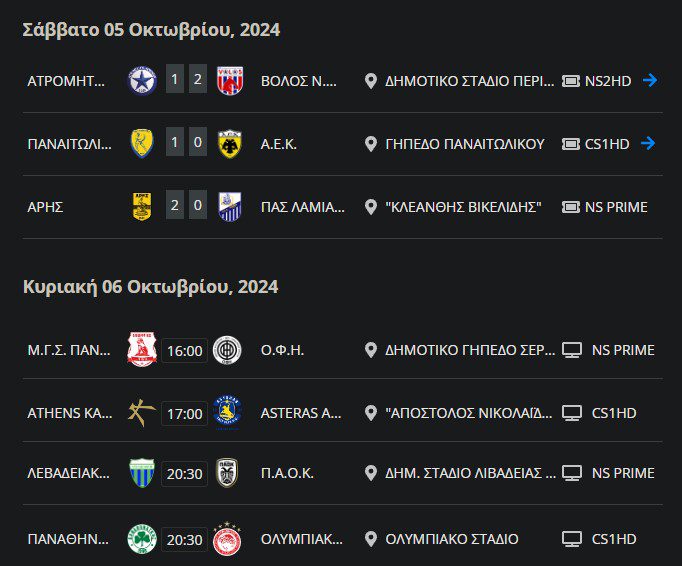Screen dimensions: 682x566
Task: Click the TV icon beside CS1HD for Panathinaikos match
Action: point(572,539)
